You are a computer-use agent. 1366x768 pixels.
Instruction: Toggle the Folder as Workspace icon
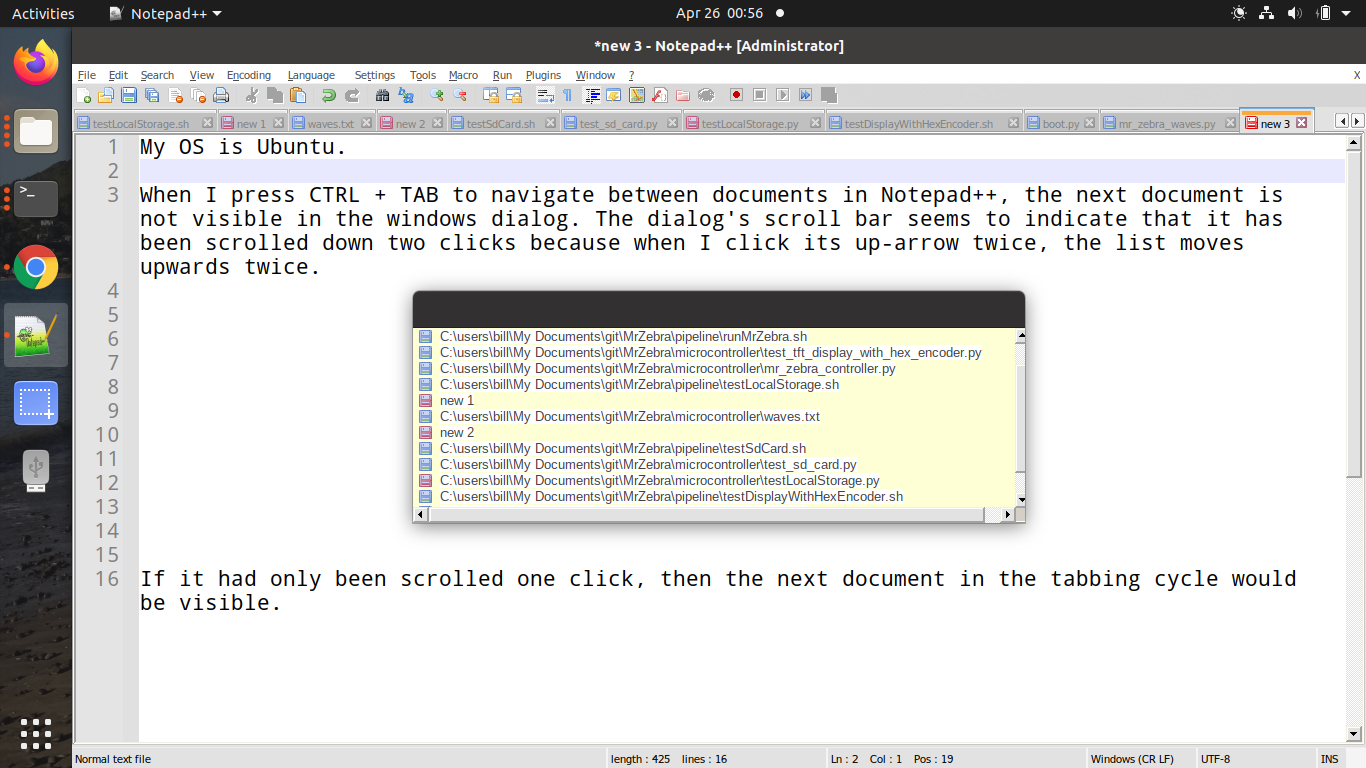pyautogui.click(x=682, y=95)
